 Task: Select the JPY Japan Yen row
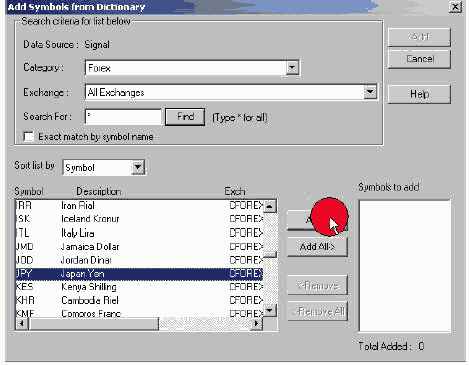coord(139,274)
